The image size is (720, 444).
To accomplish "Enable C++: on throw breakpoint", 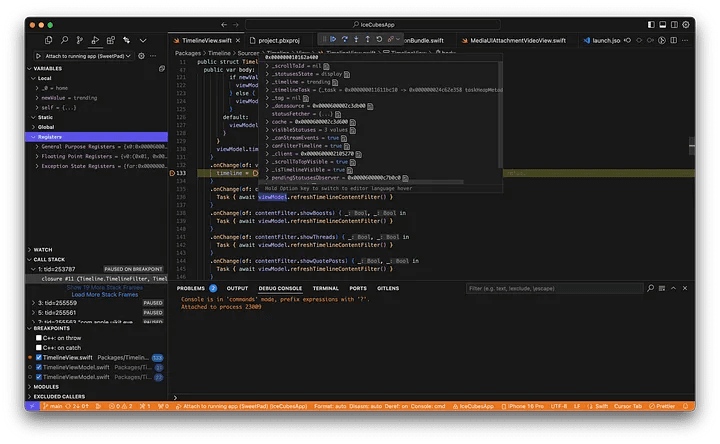I will 39,338.
